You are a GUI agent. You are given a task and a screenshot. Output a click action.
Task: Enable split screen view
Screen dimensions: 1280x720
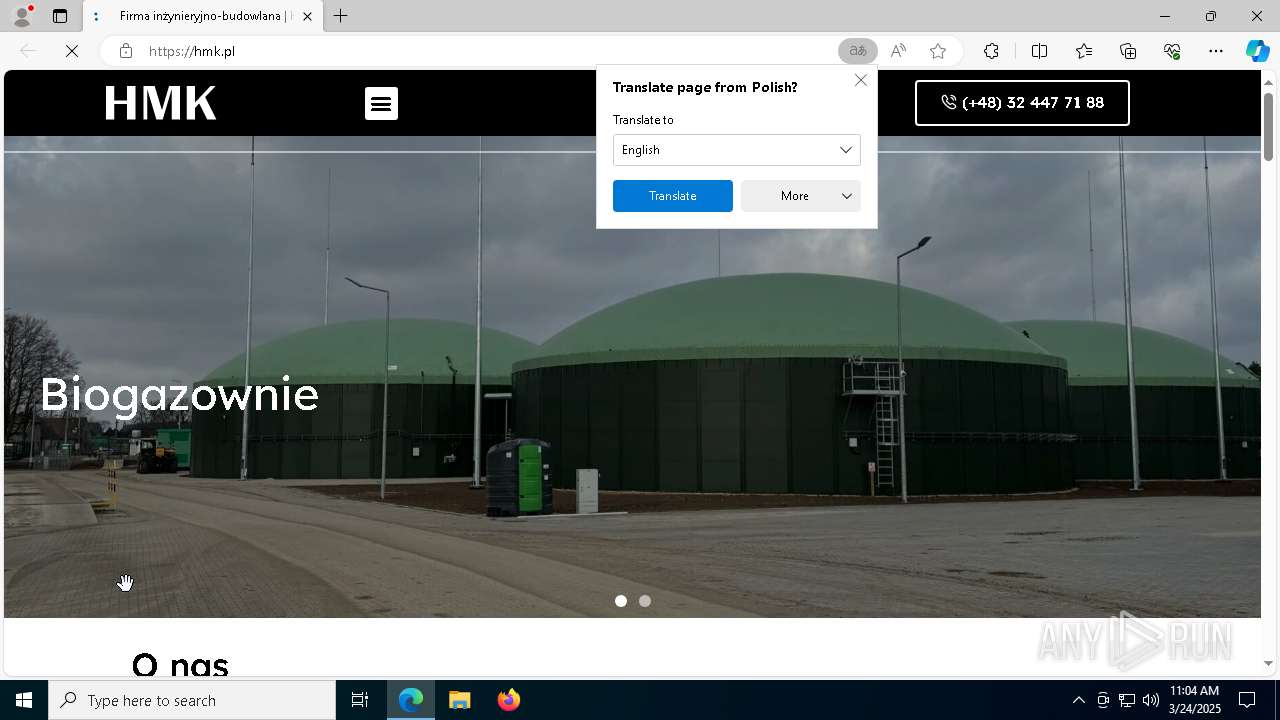click(1039, 51)
